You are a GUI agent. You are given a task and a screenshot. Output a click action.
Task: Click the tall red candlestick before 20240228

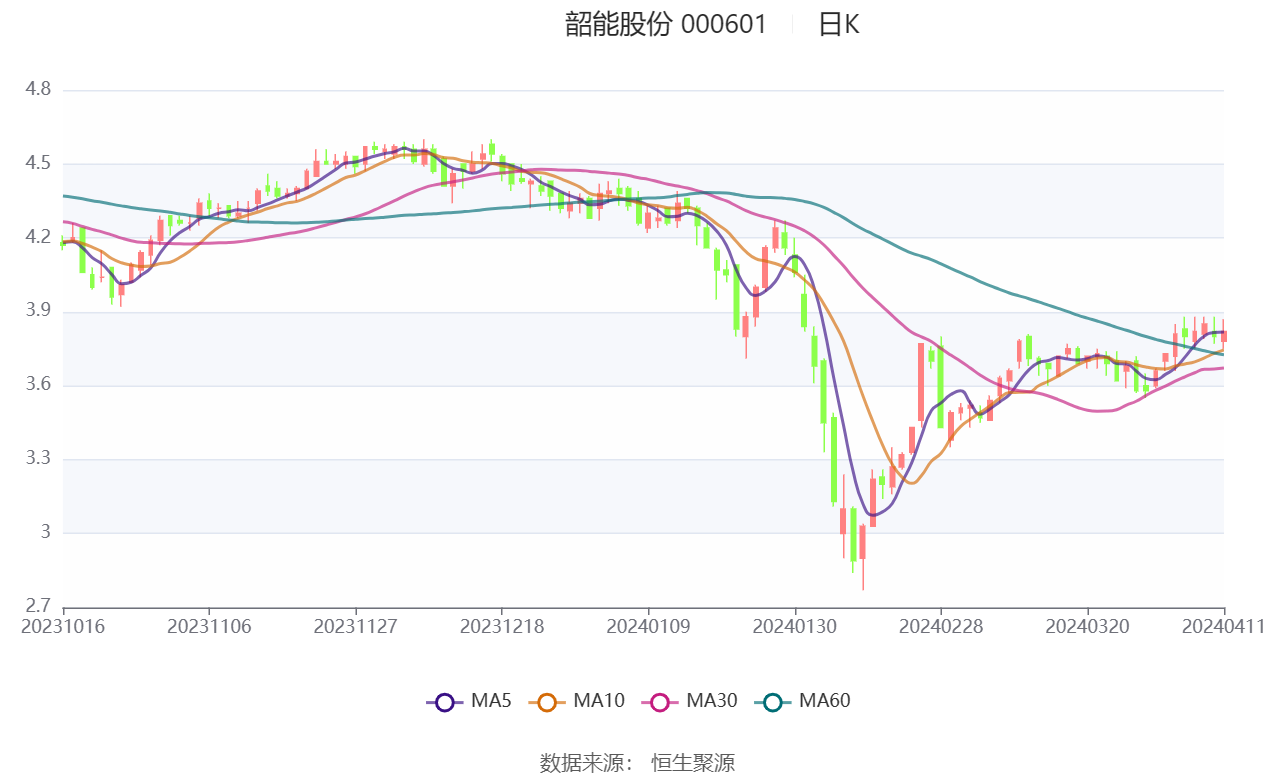pos(921,382)
